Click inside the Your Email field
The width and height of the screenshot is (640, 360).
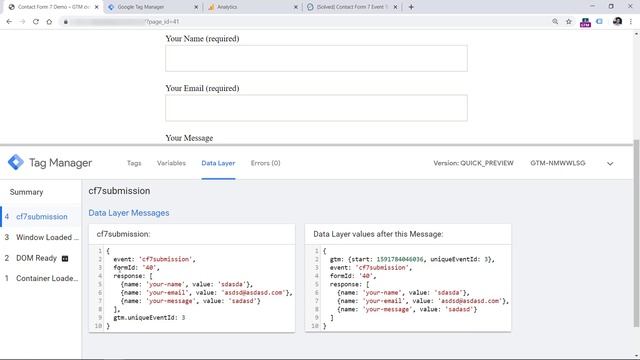click(x=316, y=108)
